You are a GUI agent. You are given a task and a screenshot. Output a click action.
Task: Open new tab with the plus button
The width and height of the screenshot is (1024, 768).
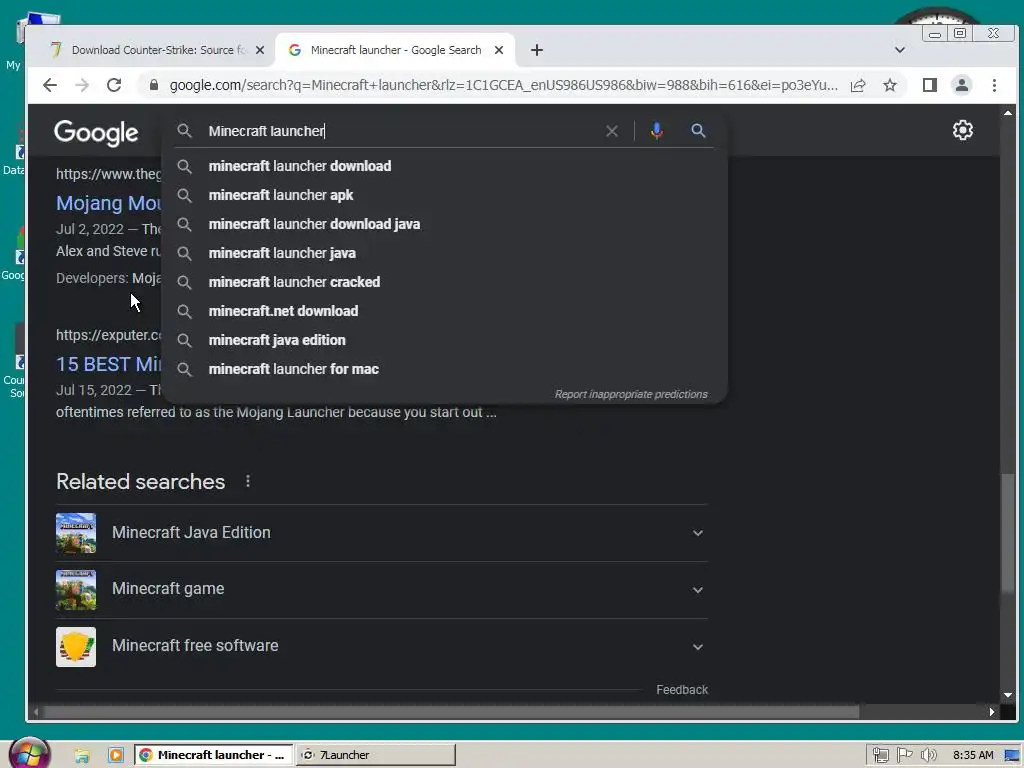[x=537, y=50]
